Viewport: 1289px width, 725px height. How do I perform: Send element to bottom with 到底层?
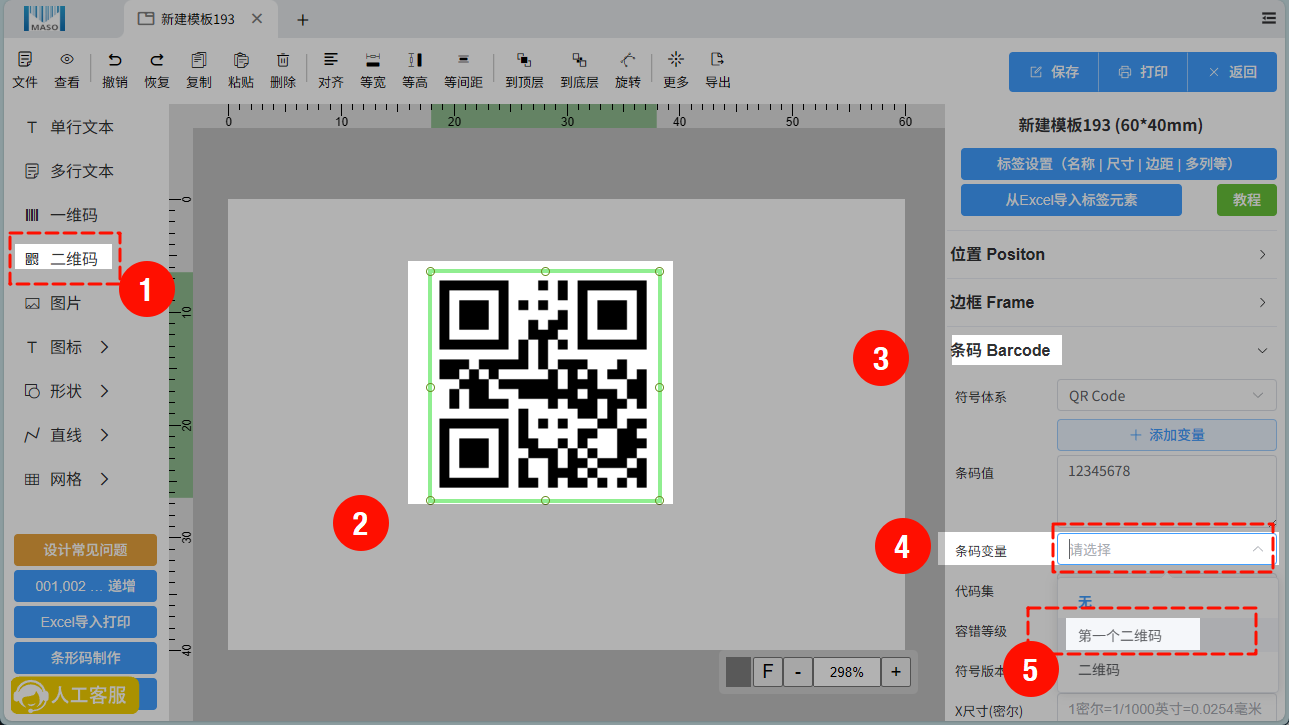tap(579, 70)
